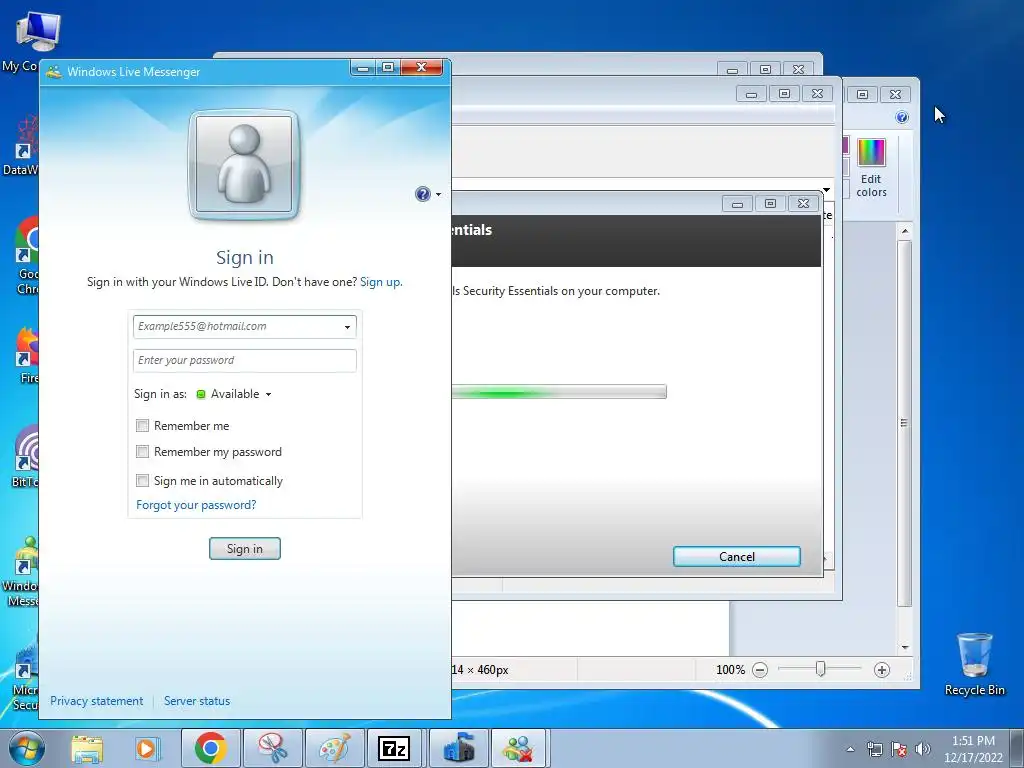Click the Messenger profile picture avatar
Image resolution: width=1024 pixels, height=768 pixels.
244,164
